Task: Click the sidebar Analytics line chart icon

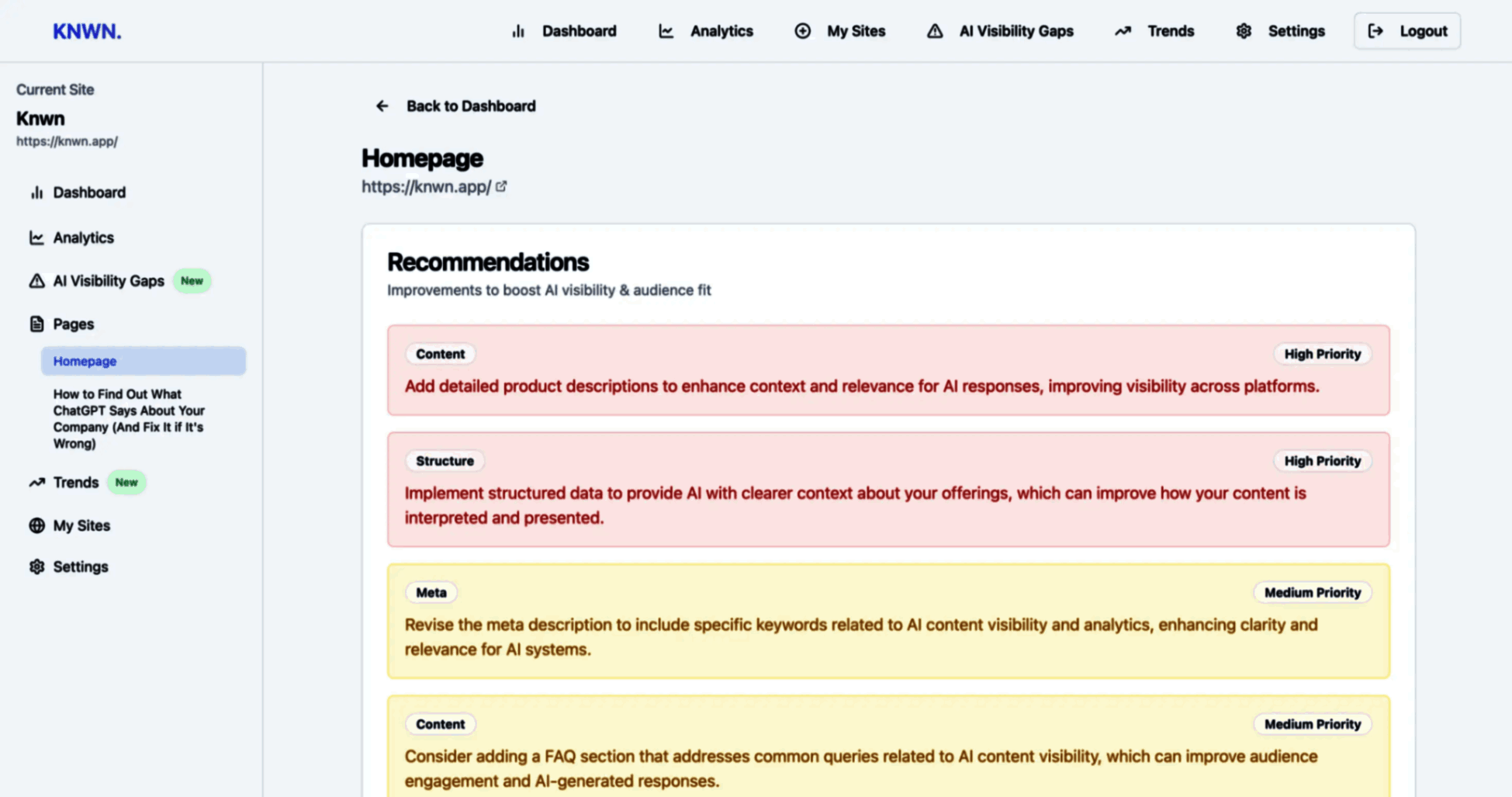Action: pyautogui.click(x=36, y=237)
